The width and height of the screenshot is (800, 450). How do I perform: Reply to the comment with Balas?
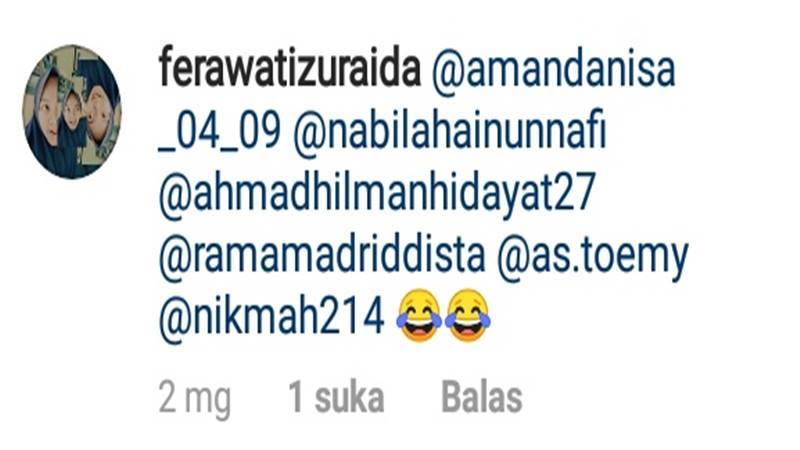click(x=482, y=397)
